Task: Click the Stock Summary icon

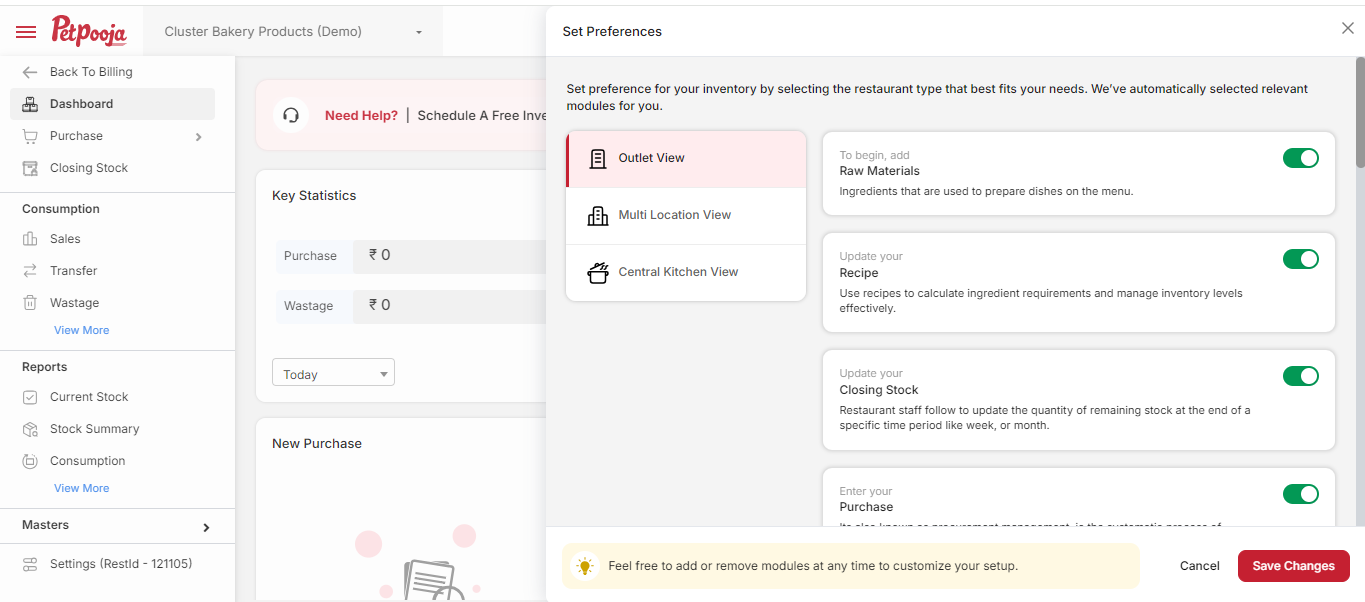Action: point(30,429)
